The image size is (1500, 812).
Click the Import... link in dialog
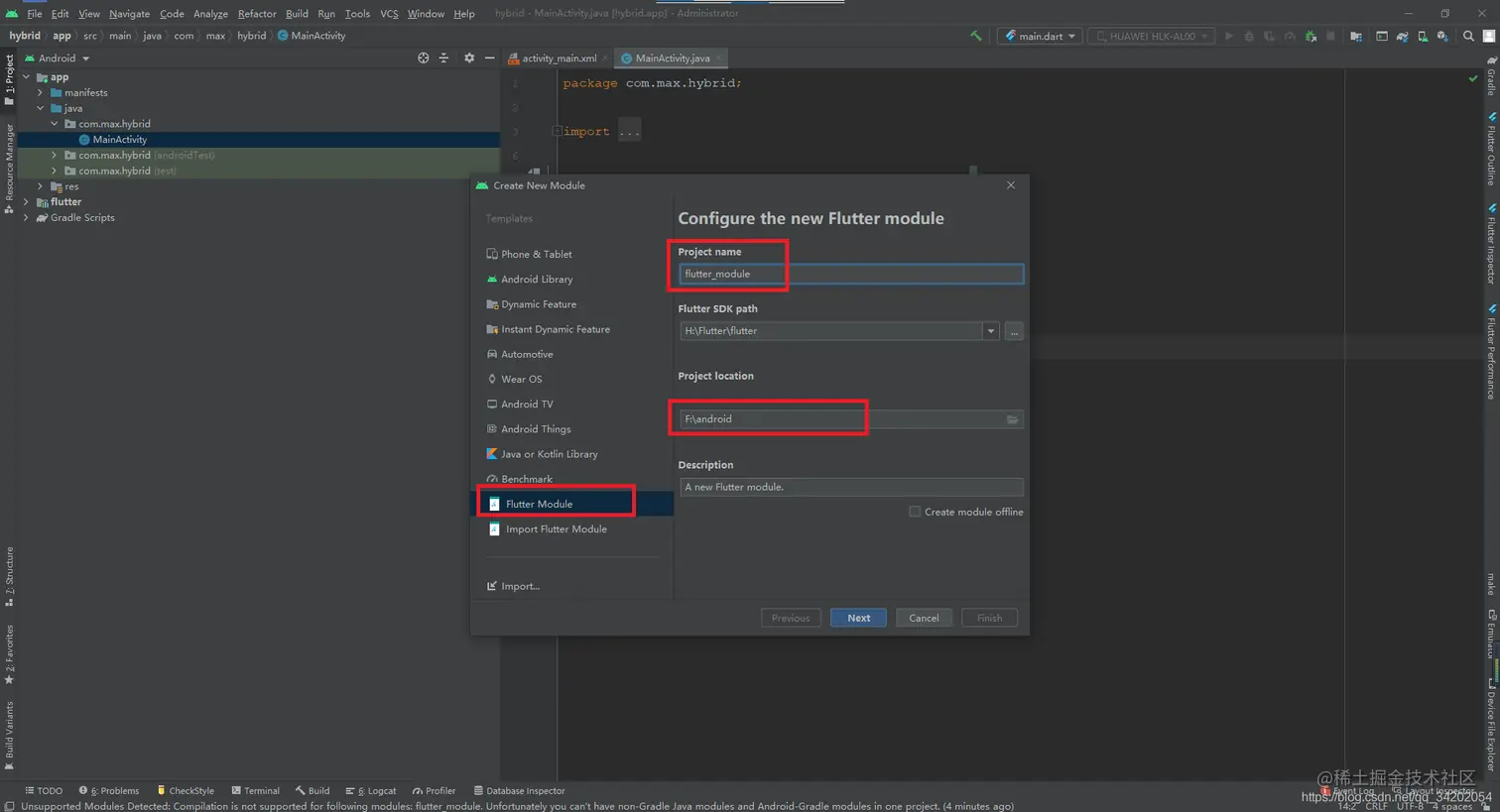click(x=520, y=586)
